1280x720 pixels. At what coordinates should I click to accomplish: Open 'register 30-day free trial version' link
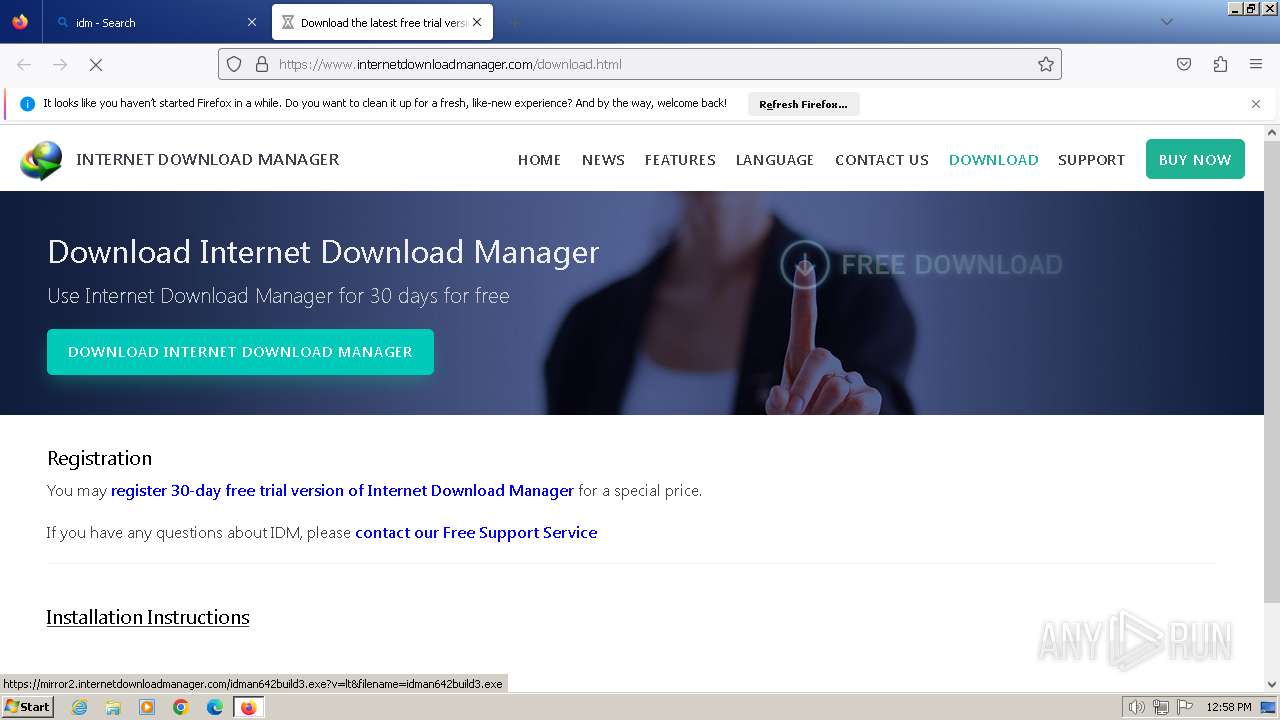point(342,491)
